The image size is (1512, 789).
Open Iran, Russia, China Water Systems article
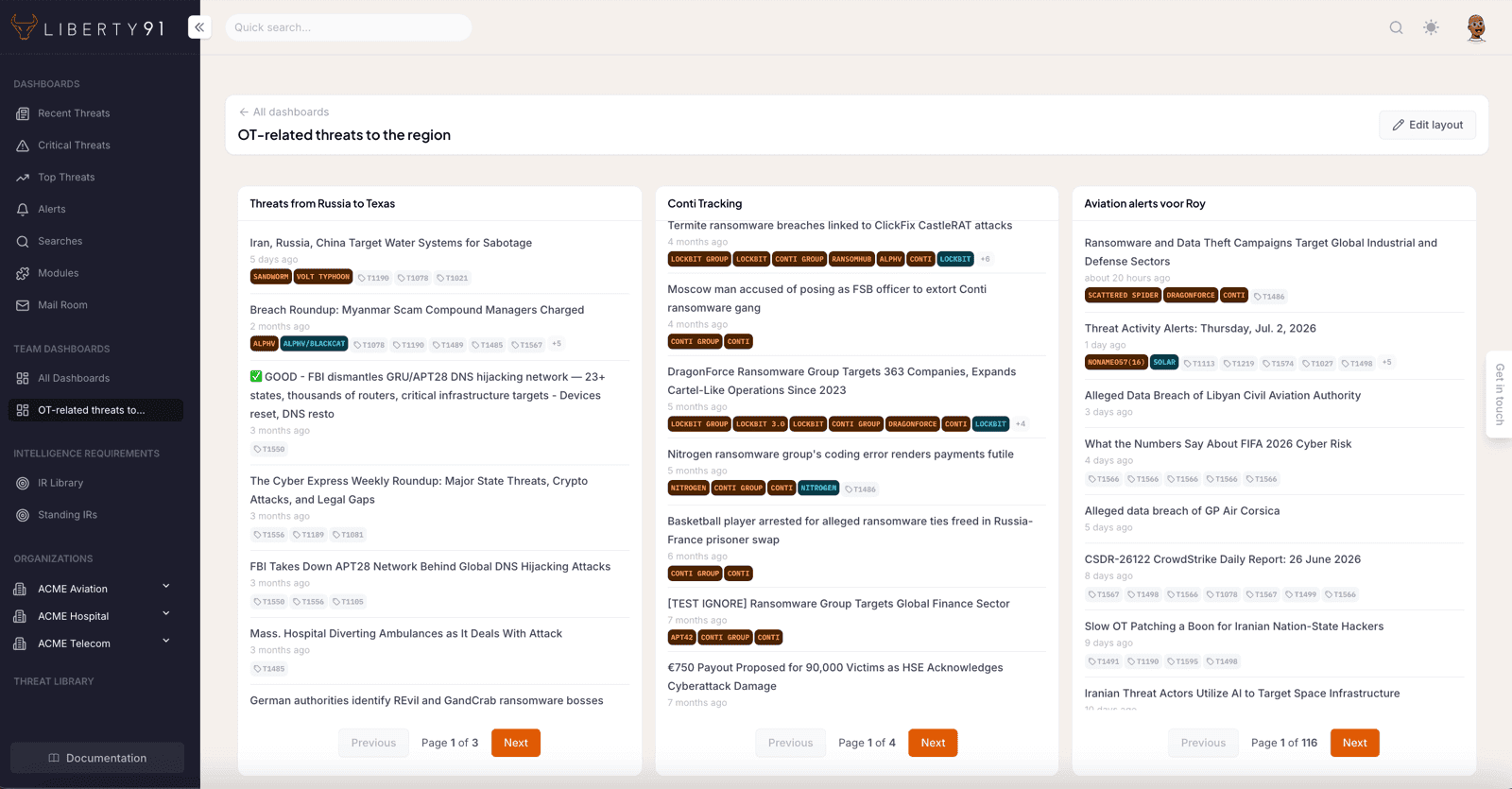[x=391, y=243]
